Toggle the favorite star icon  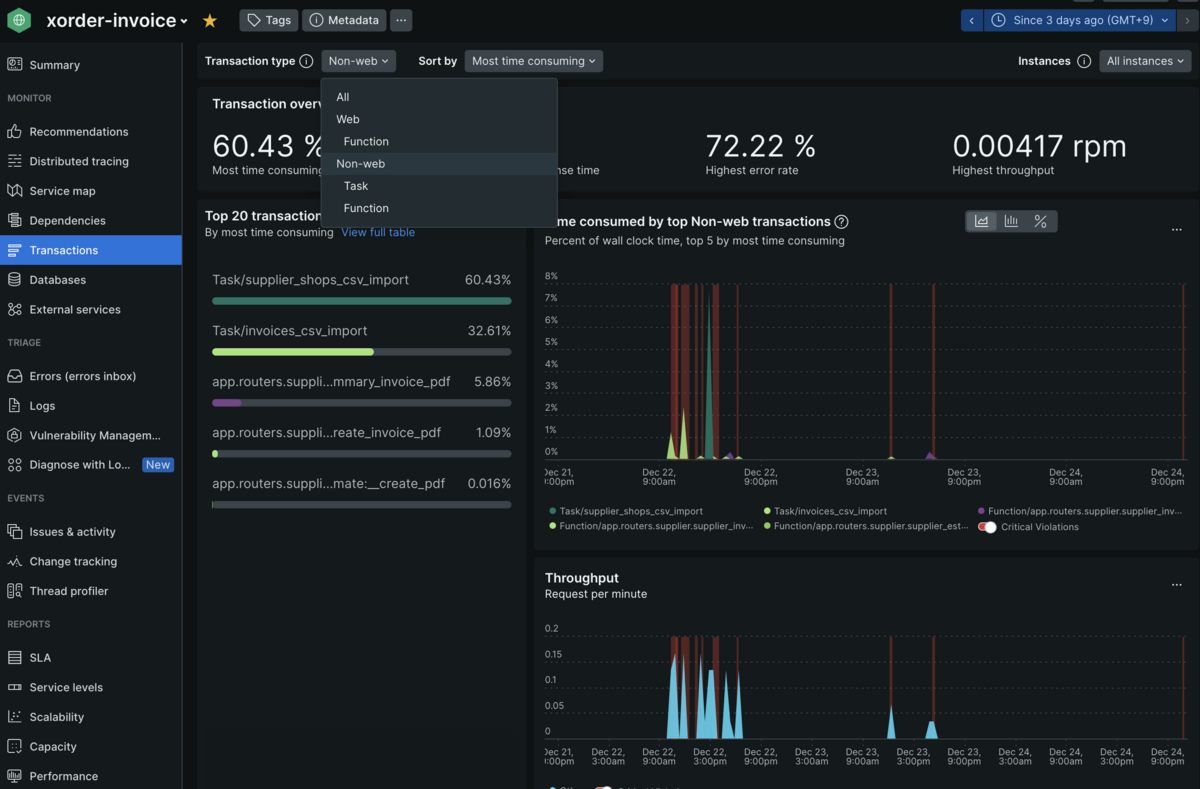[x=210, y=20]
